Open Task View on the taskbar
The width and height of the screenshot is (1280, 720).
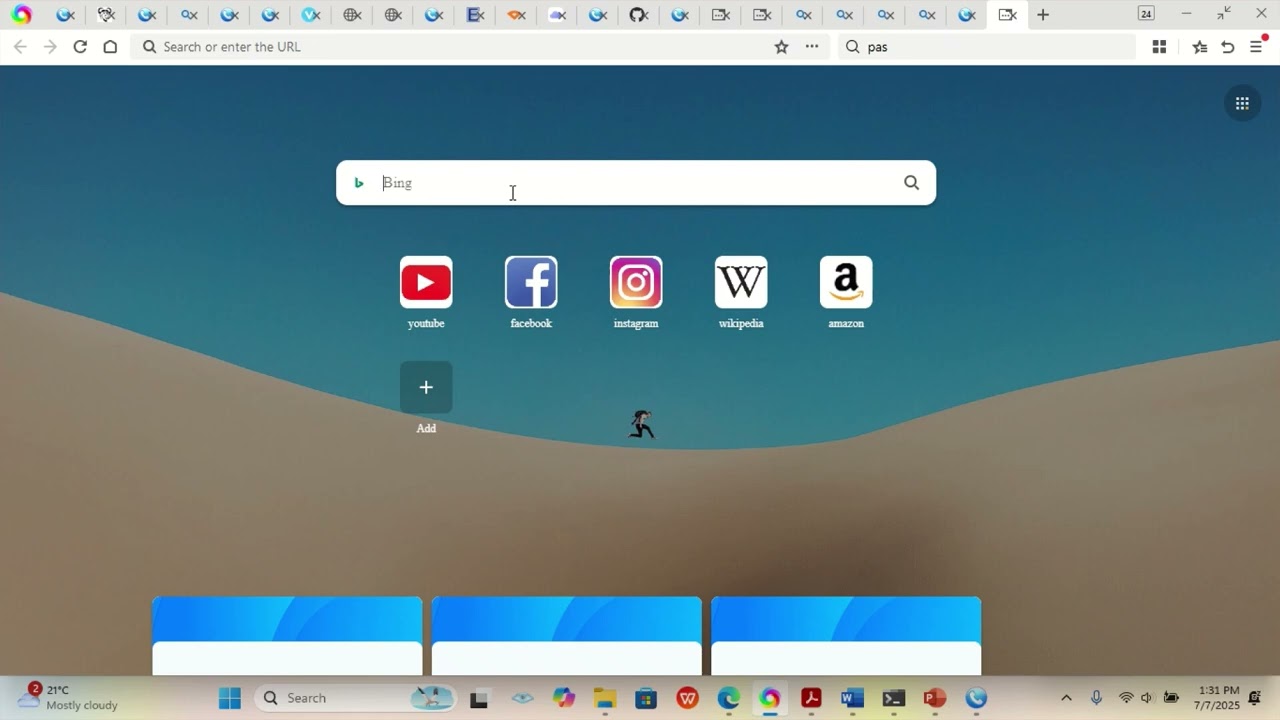(x=479, y=698)
